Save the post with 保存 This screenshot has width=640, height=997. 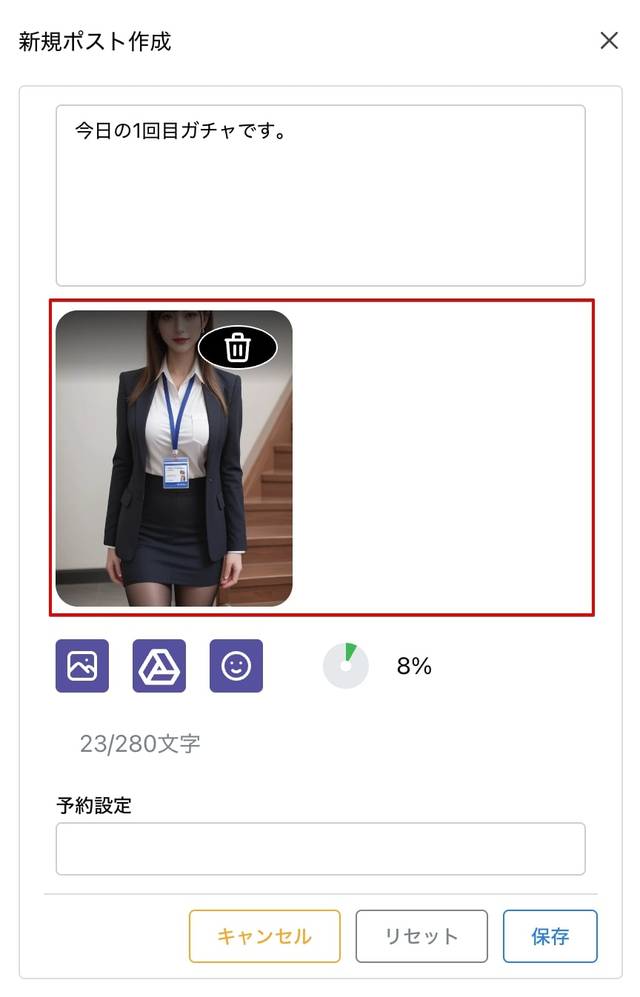[x=550, y=936]
